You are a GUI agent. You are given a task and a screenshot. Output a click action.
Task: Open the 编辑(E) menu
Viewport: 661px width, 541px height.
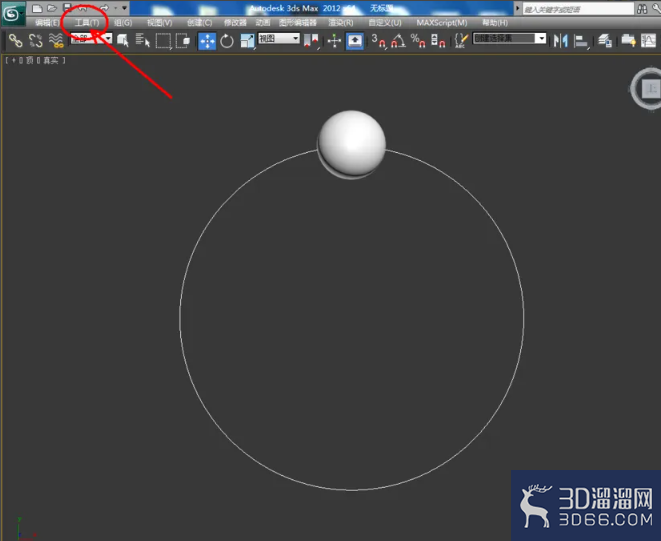[x=47, y=23]
